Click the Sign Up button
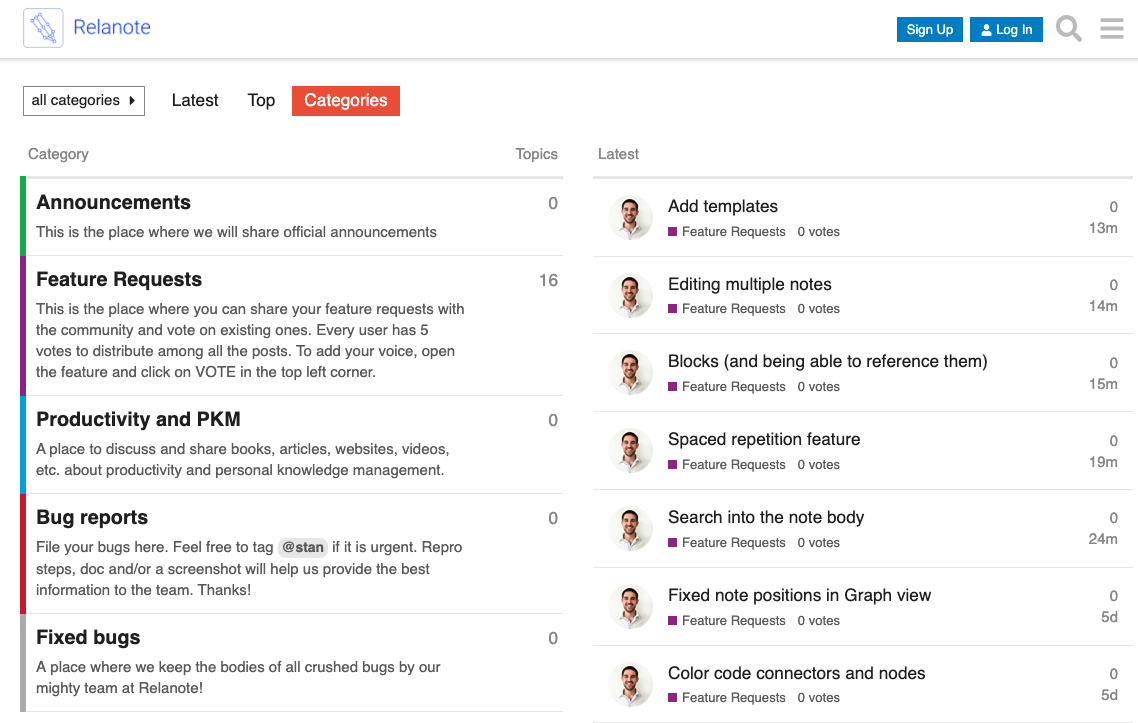Image resolution: width=1138 pixels, height=723 pixels. click(x=930, y=30)
